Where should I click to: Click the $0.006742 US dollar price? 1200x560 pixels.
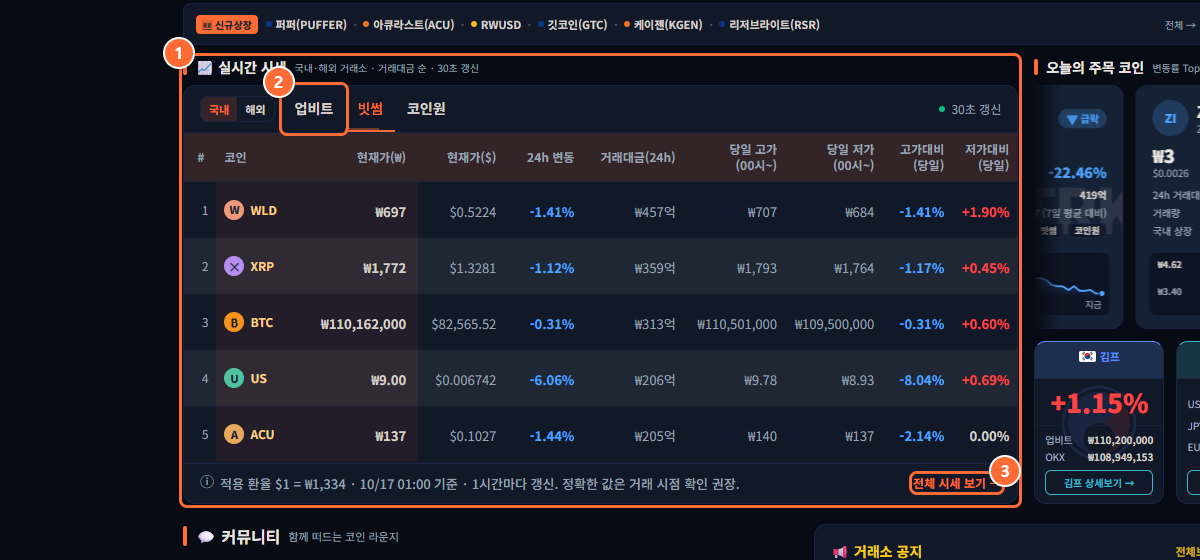[x=466, y=380]
